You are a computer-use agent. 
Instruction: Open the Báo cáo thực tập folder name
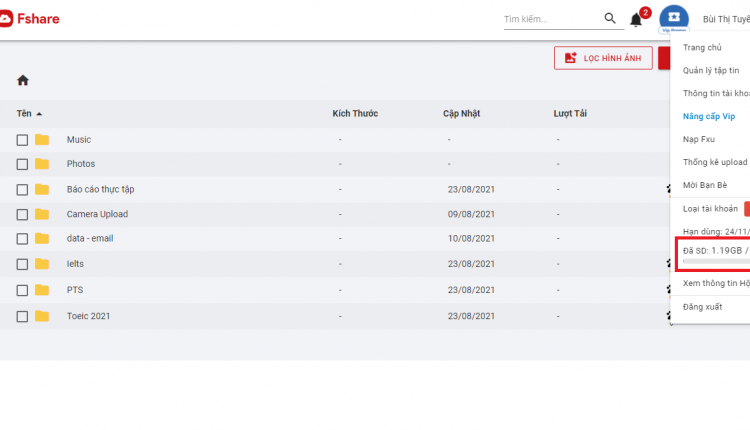click(x=100, y=189)
